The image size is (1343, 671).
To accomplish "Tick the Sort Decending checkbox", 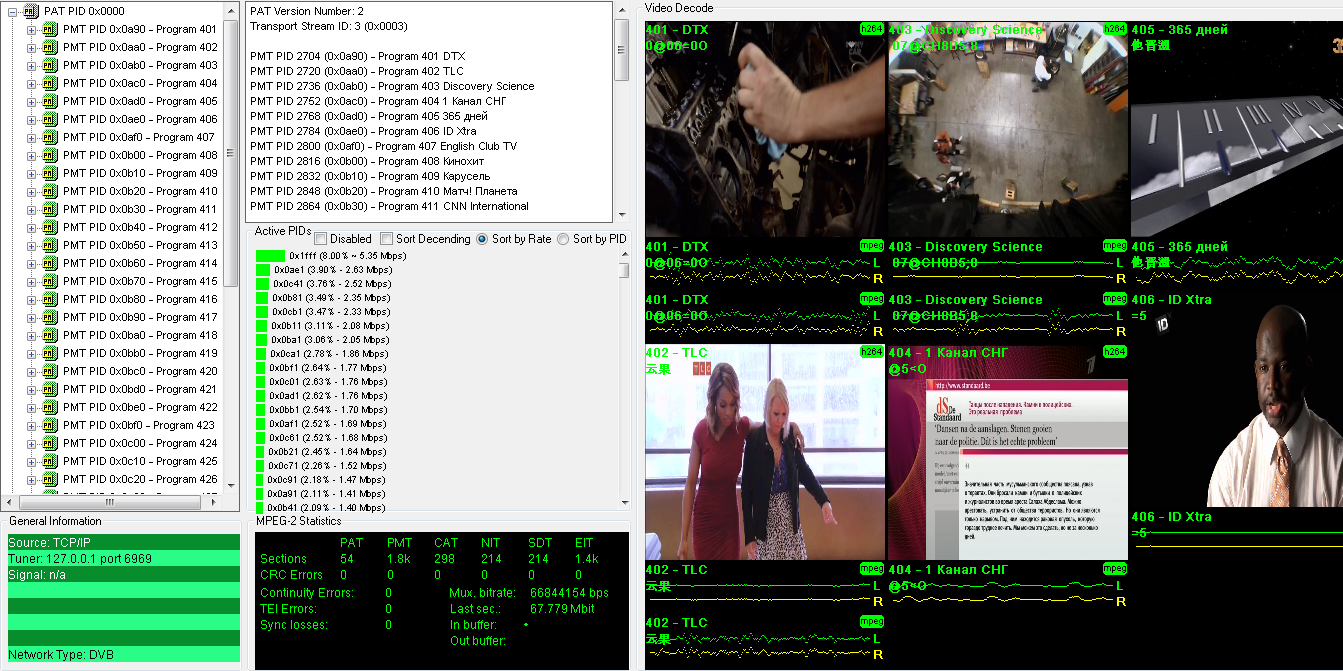I will pyautogui.click(x=386, y=239).
